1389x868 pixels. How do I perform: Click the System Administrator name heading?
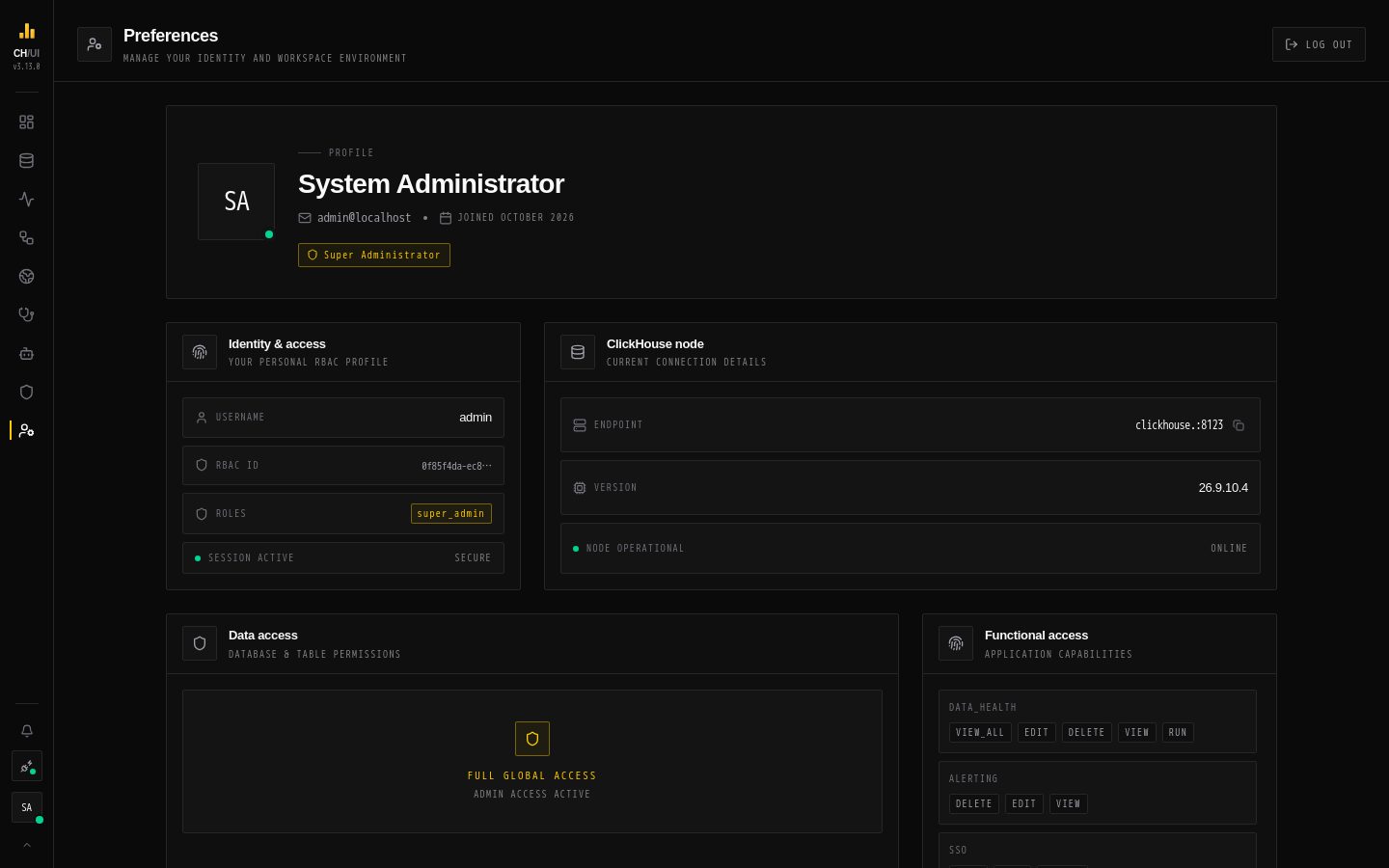431,184
